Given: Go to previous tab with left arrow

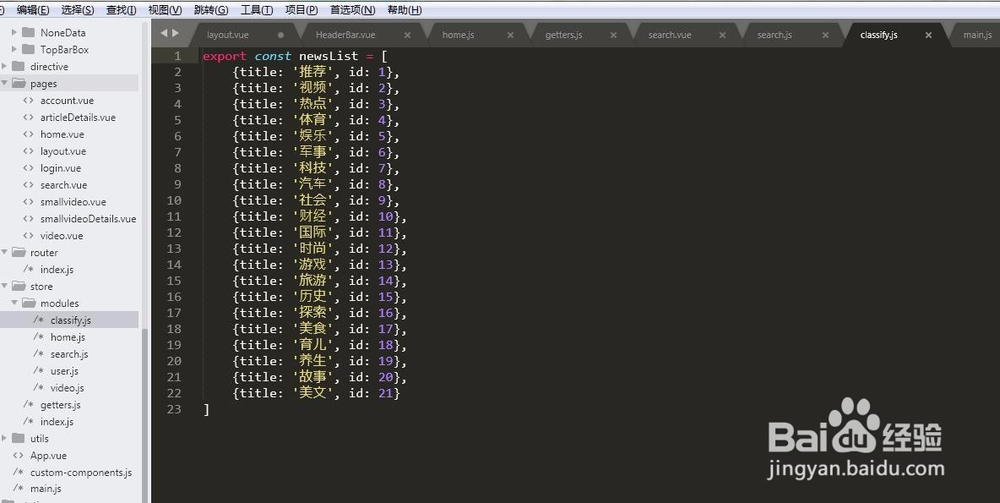Looking at the screenshot, I should 164,33.
